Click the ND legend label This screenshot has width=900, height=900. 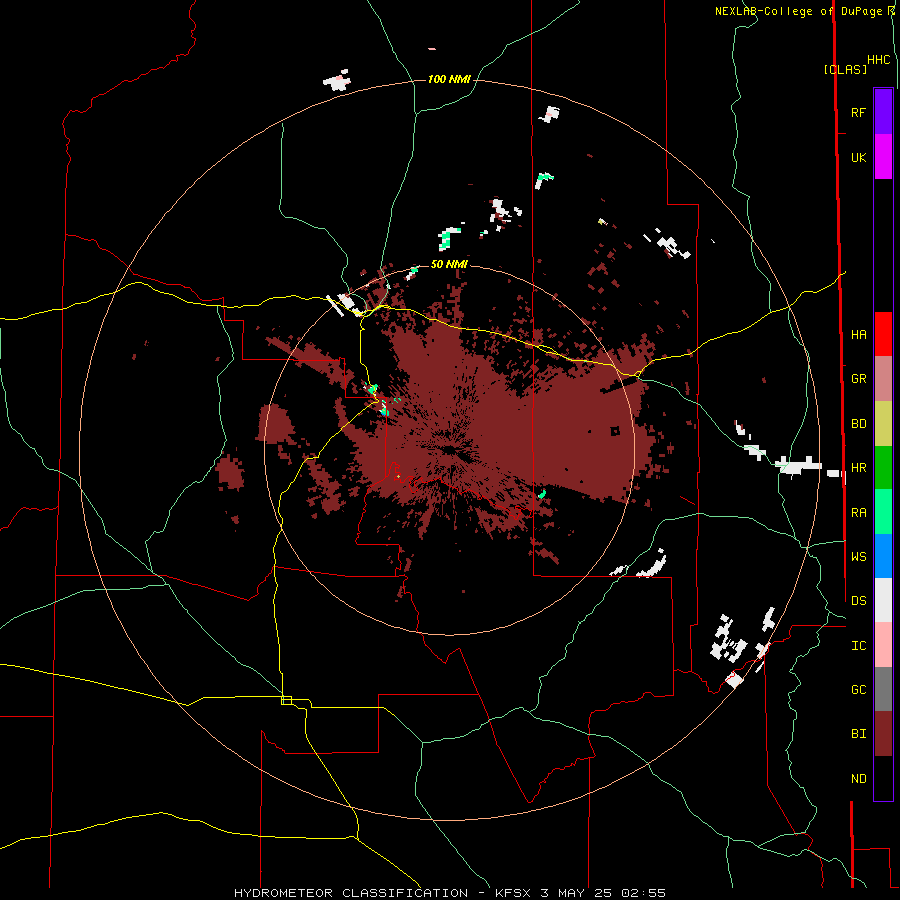pyautogui.click(x=858, y=779)
